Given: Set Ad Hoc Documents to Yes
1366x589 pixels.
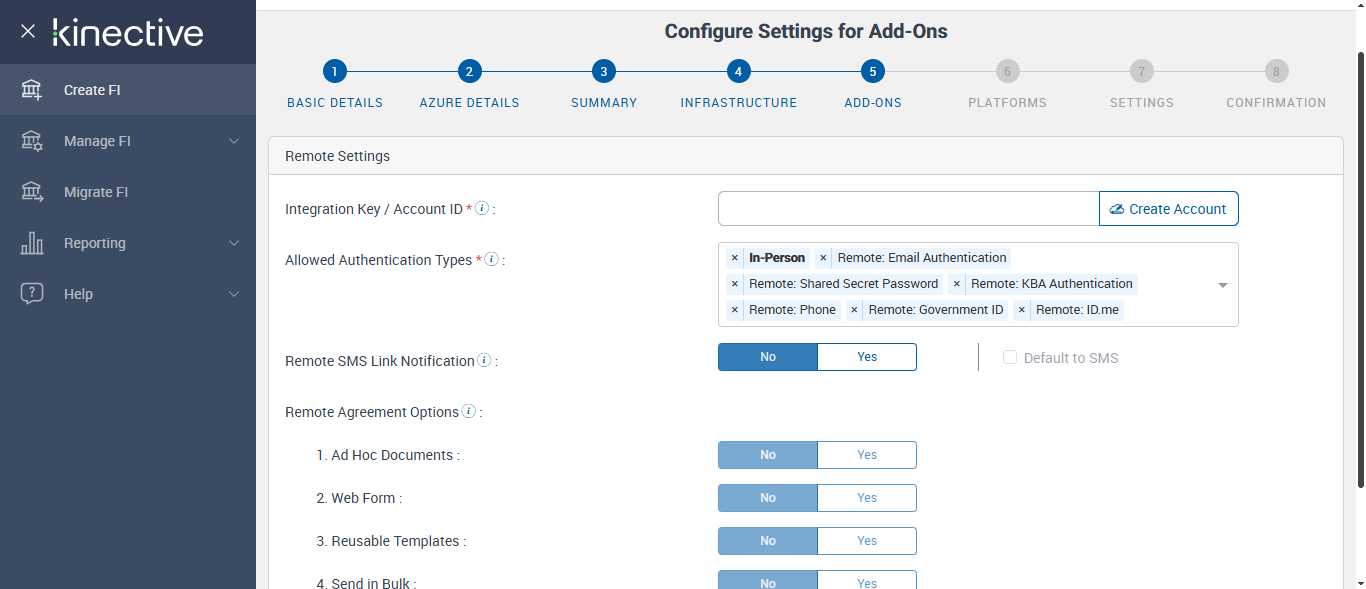Looking at the screenshot, I should (x=866, y=455).
